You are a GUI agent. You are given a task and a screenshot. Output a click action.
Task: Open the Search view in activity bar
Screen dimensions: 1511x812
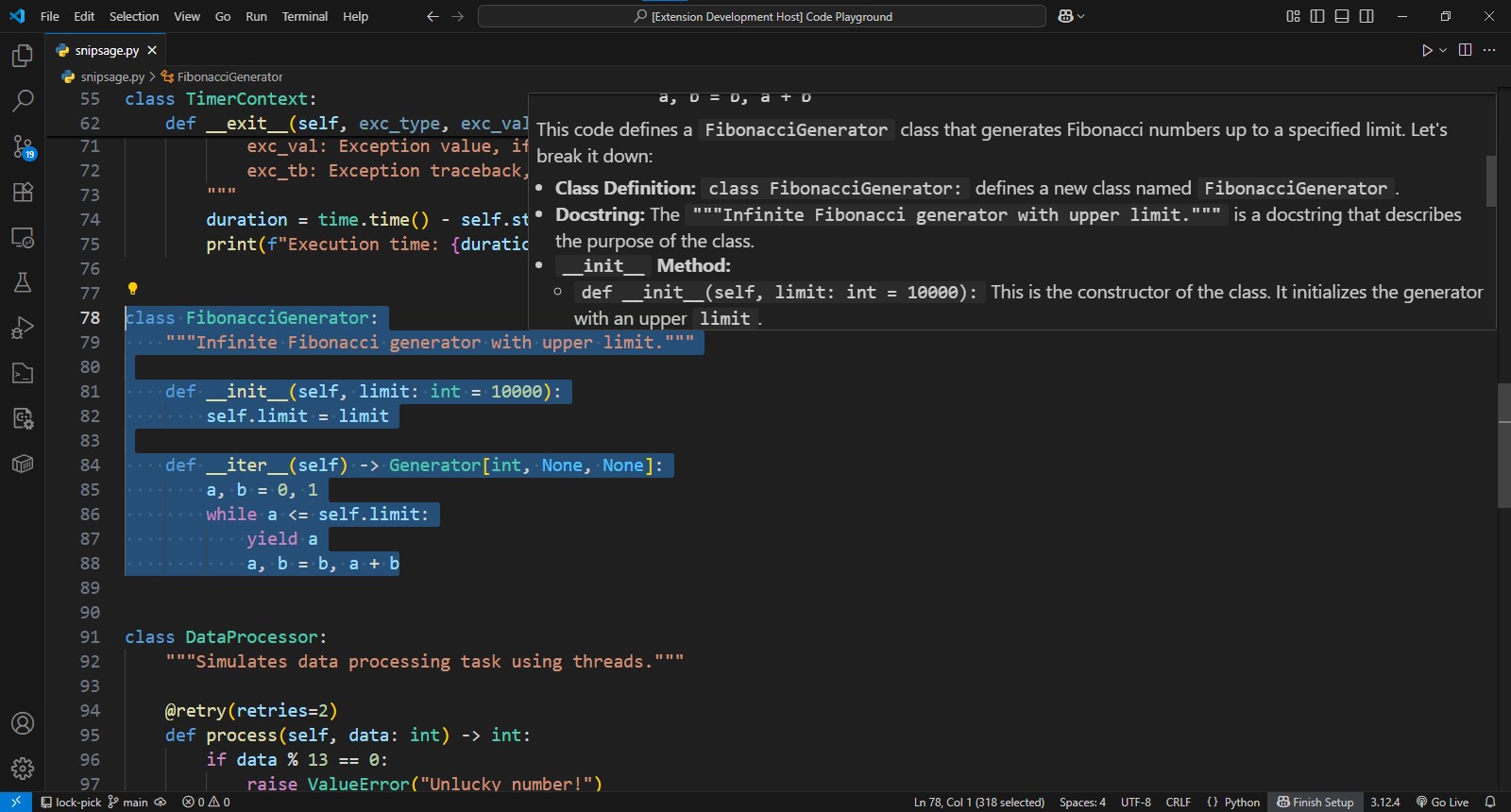(x=23, y=100)
